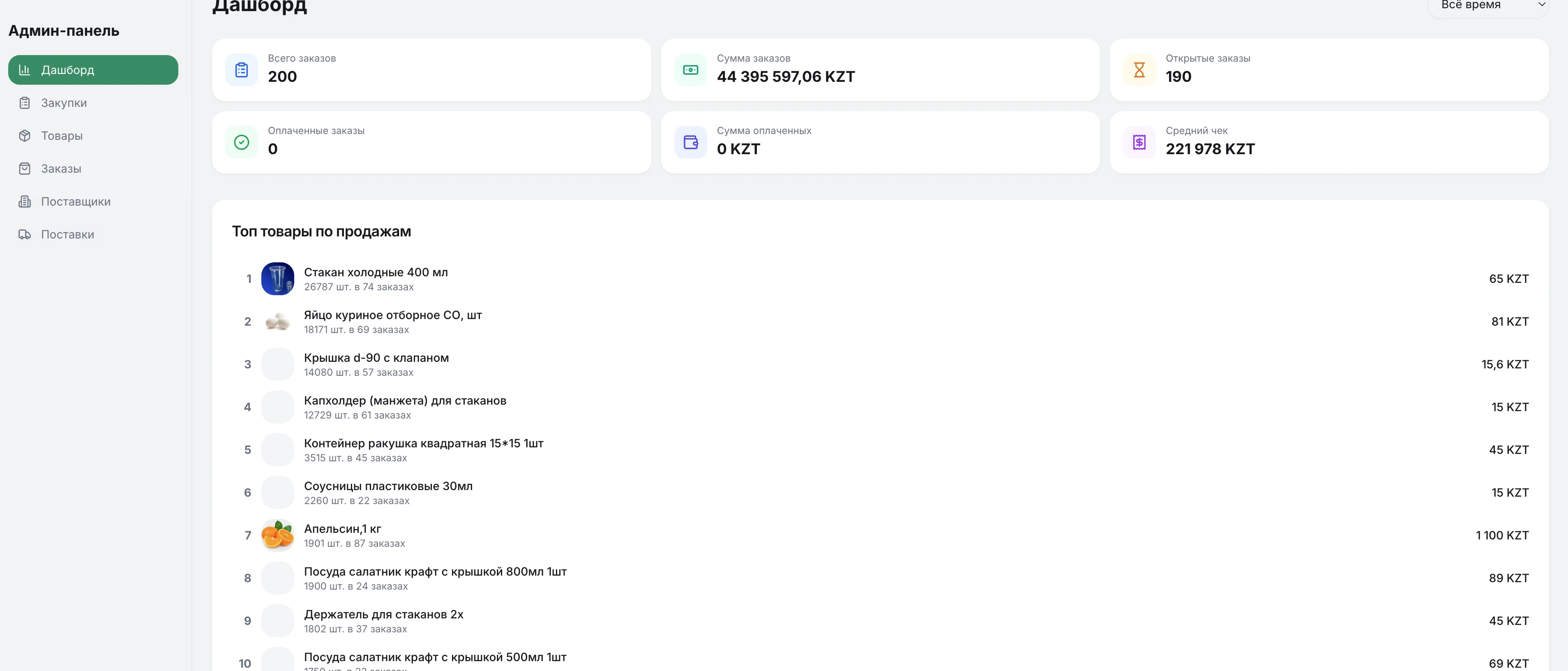Select Посуда салатник крафт 800мл 1шт

pos(435,572)
